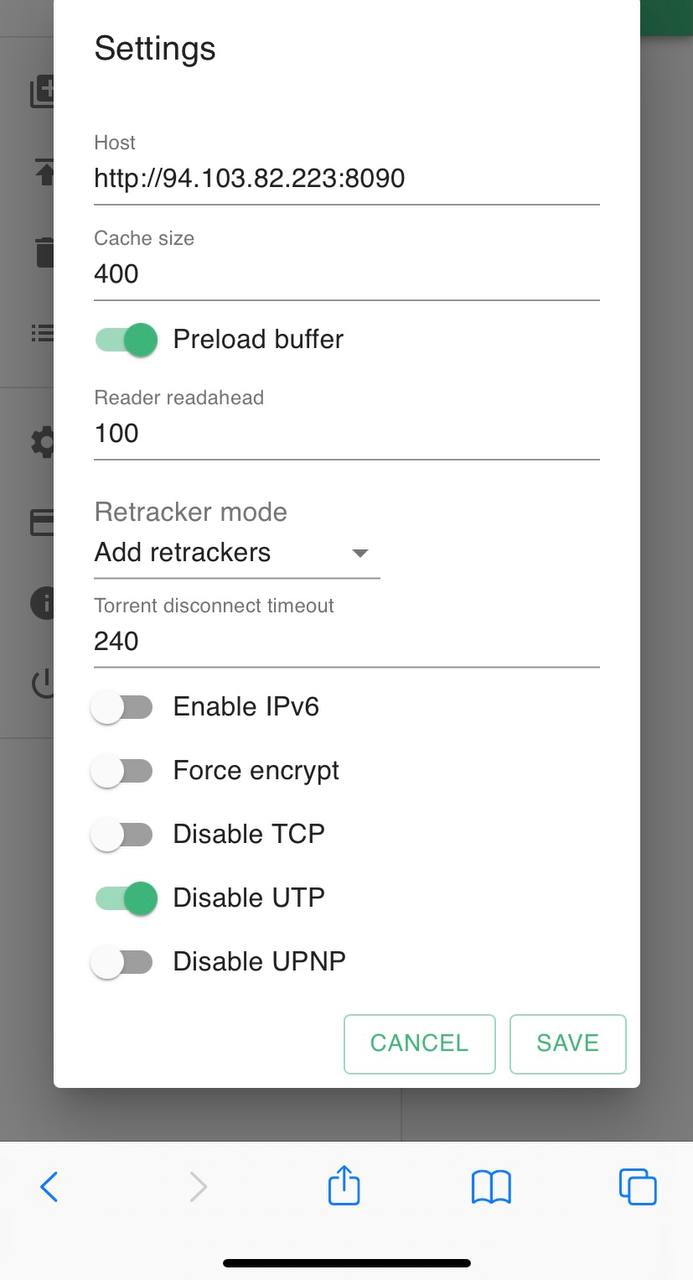Enable the IPv6 toggle
The image size is (693, 1280).
tap(122, 708)
